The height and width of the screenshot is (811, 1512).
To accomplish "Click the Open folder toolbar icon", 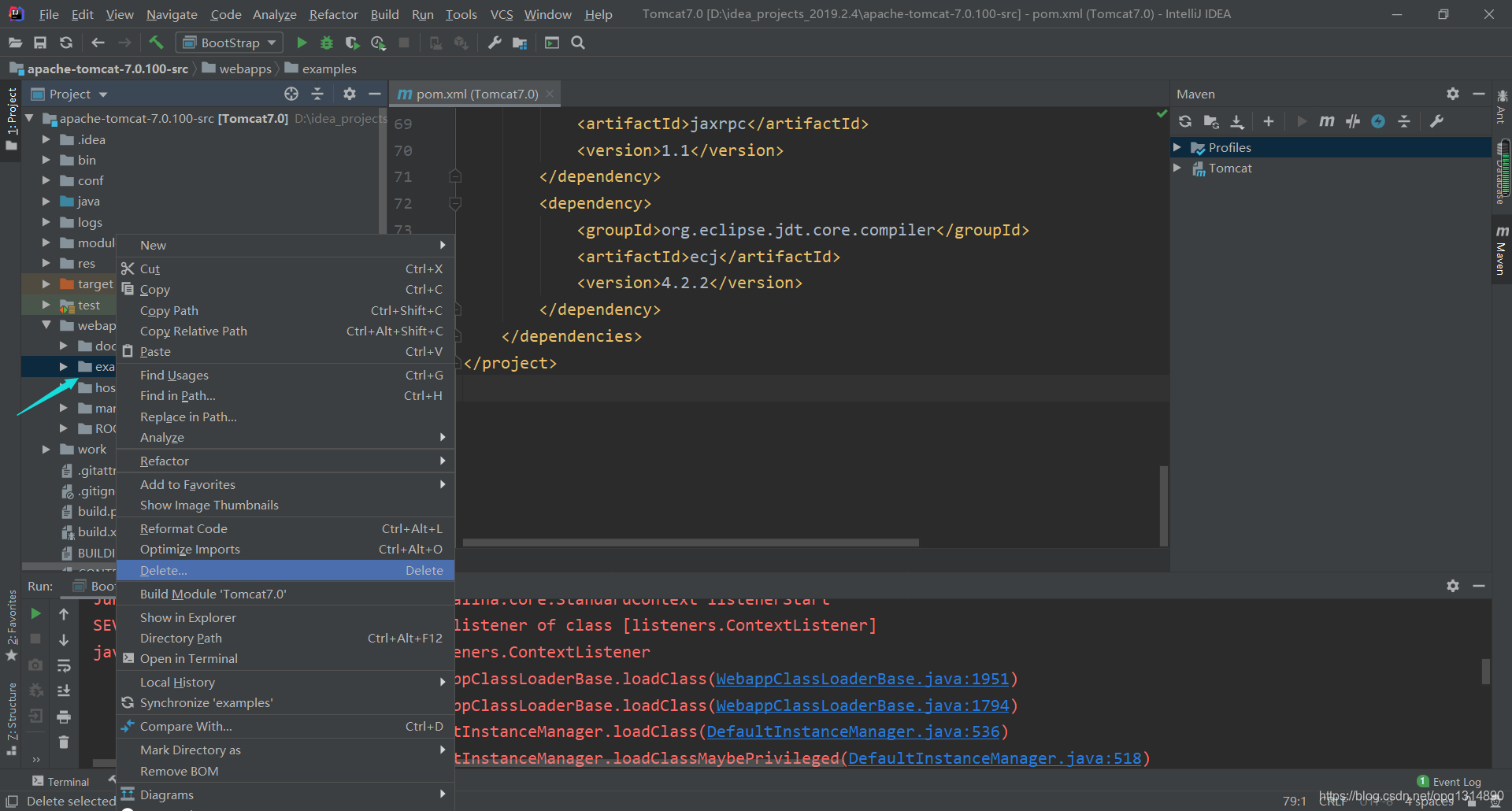I will click(x=15, y=43).
